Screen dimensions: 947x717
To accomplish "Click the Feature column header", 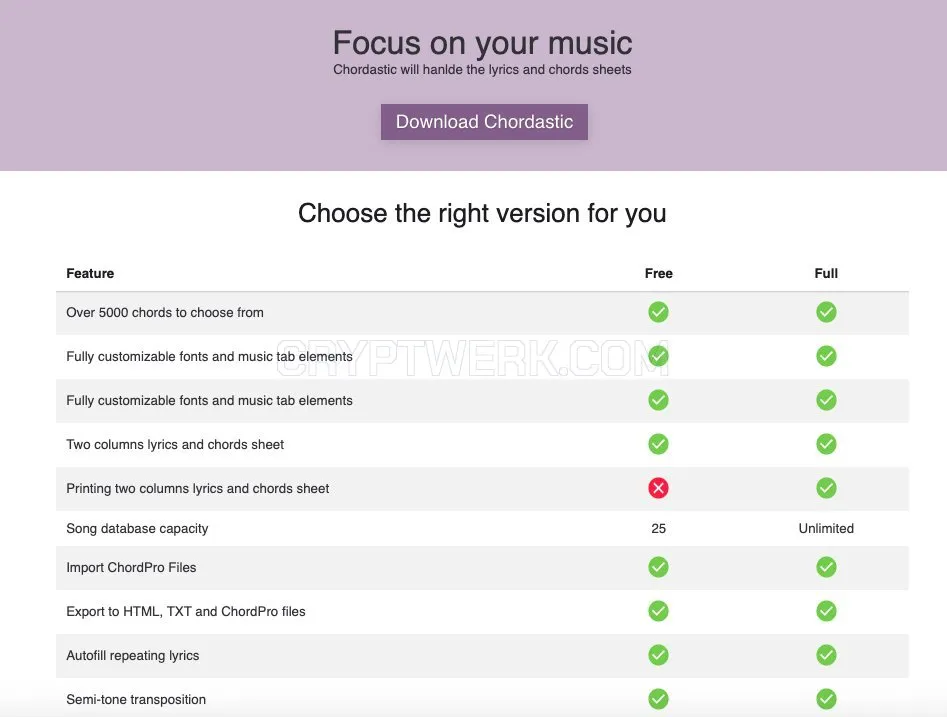I will 90,273.
